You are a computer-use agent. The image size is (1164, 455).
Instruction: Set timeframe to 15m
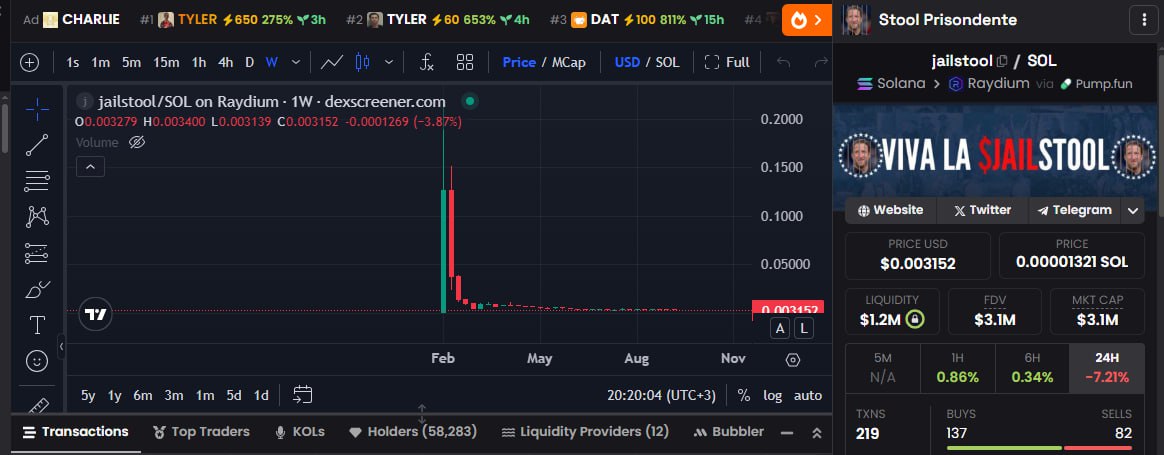coord(166,62)
